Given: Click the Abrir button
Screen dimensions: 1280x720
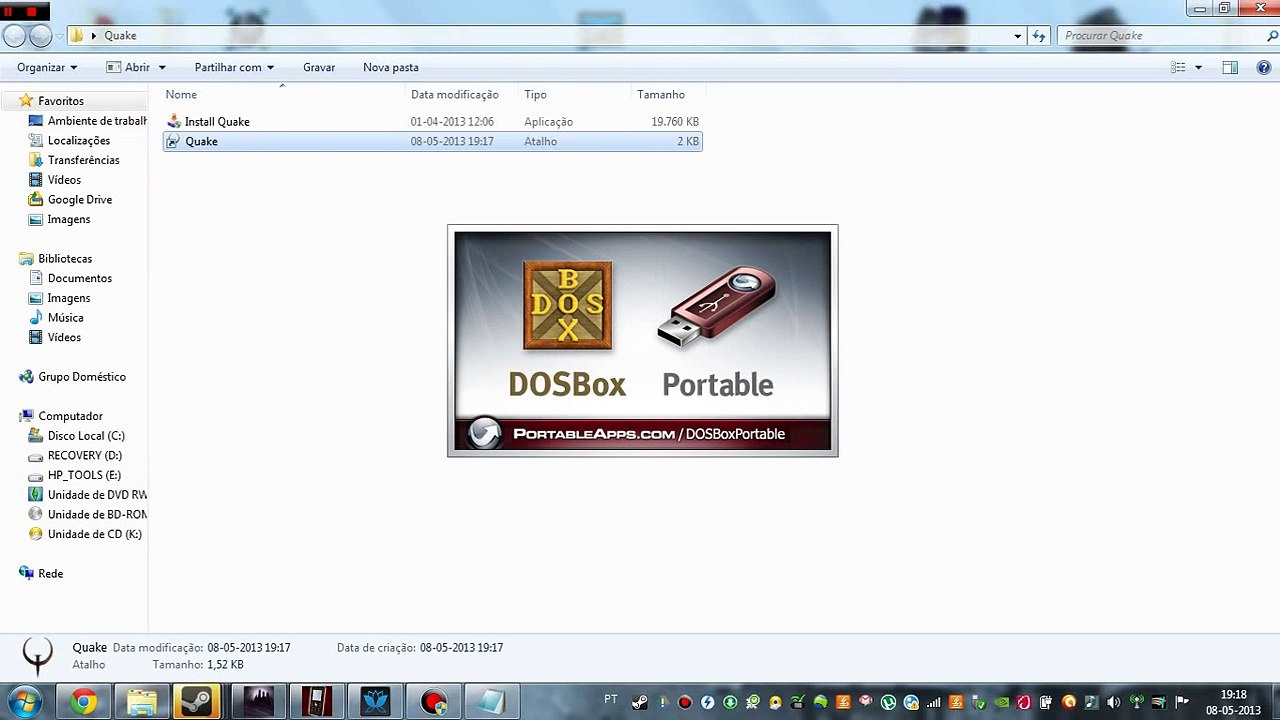Looking at the screenshot, I should pos(128,67).
